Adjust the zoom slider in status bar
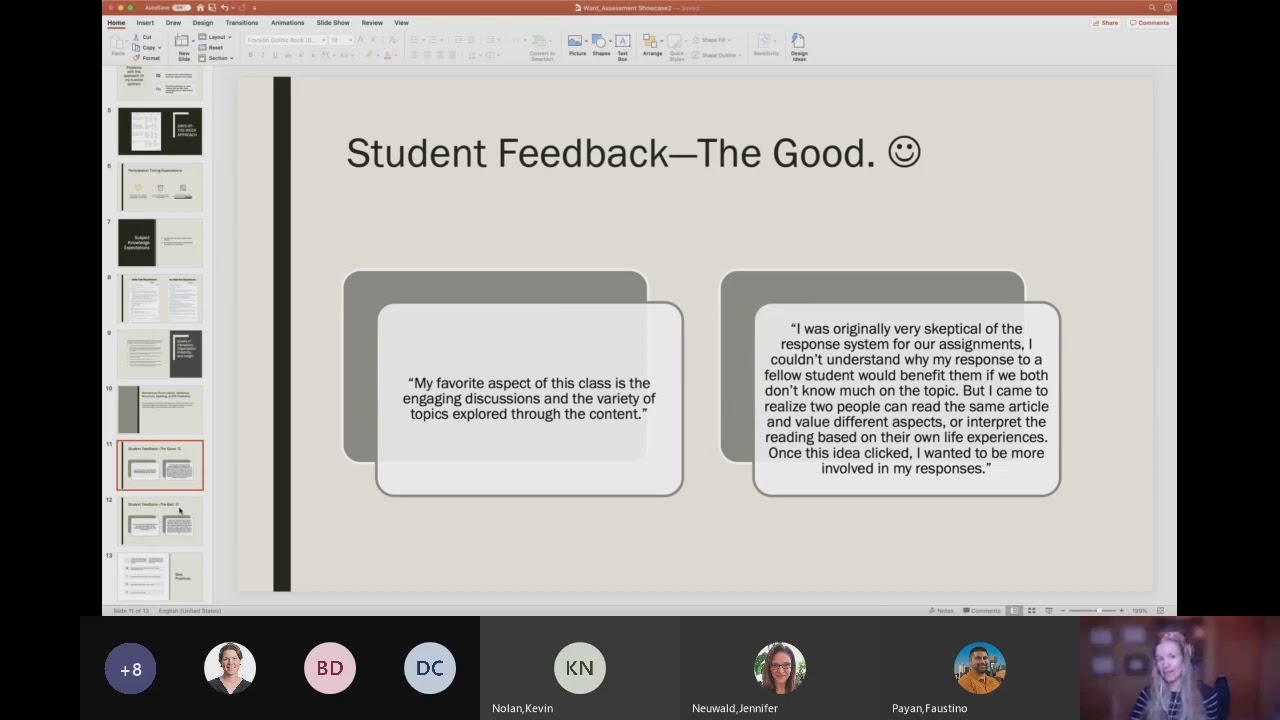1280x720 pixels. 1092,610
